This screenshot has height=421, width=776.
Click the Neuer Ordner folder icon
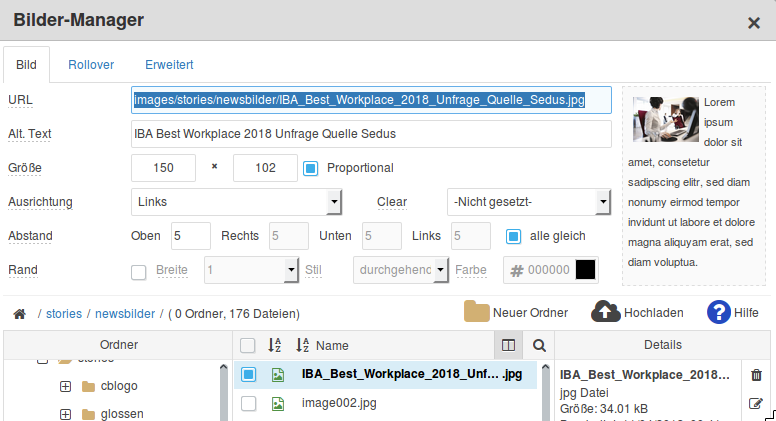click(477, 312)
